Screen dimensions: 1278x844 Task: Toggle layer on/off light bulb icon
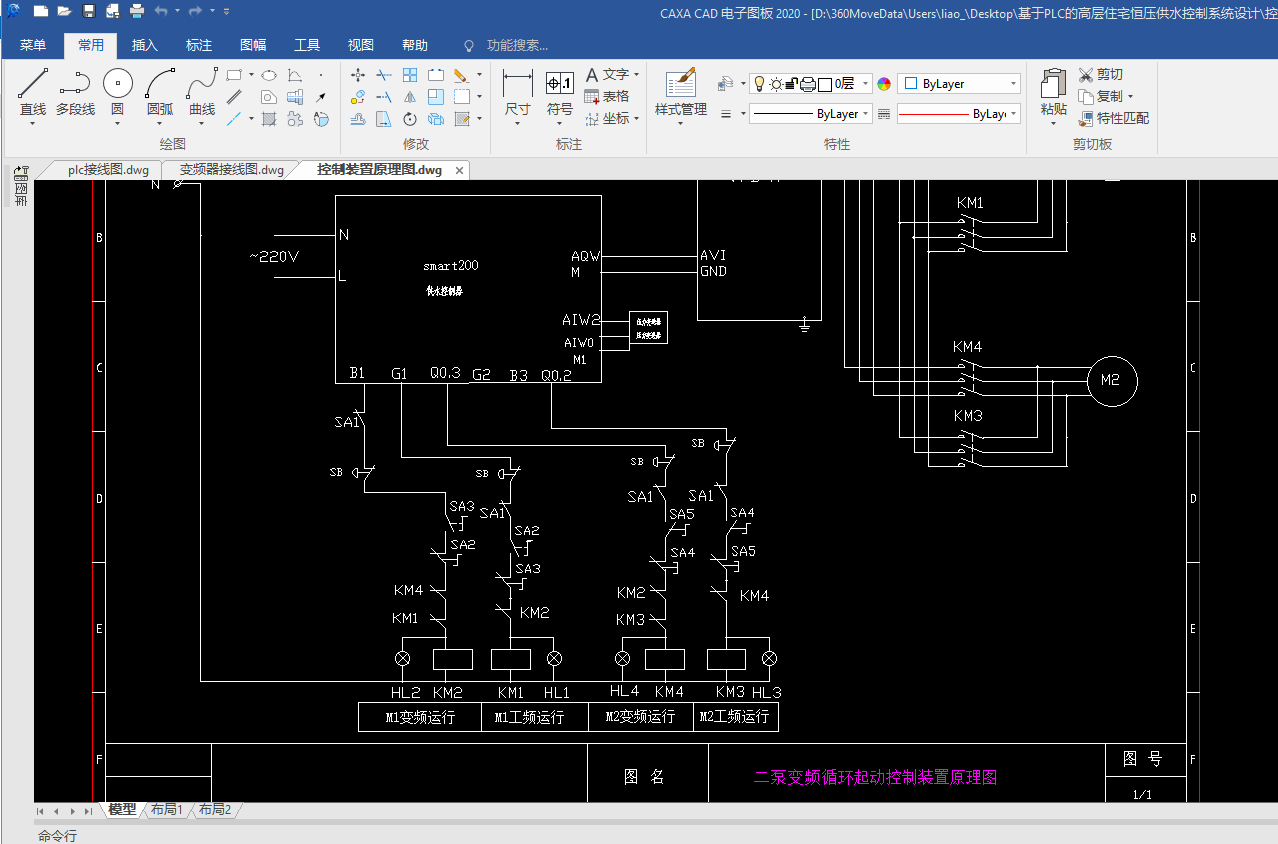(x=759, y=84)
